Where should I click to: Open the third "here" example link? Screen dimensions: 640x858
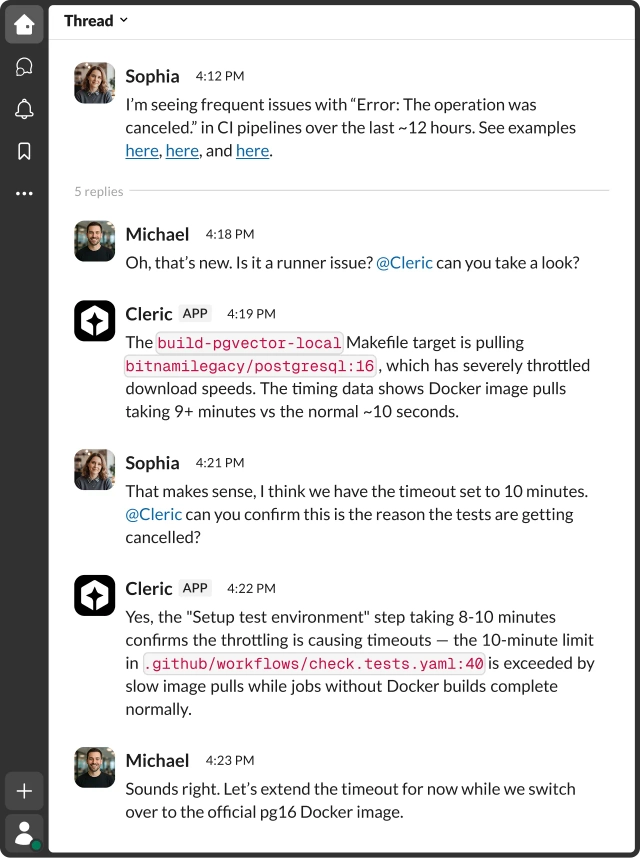(x=252, y=151)
